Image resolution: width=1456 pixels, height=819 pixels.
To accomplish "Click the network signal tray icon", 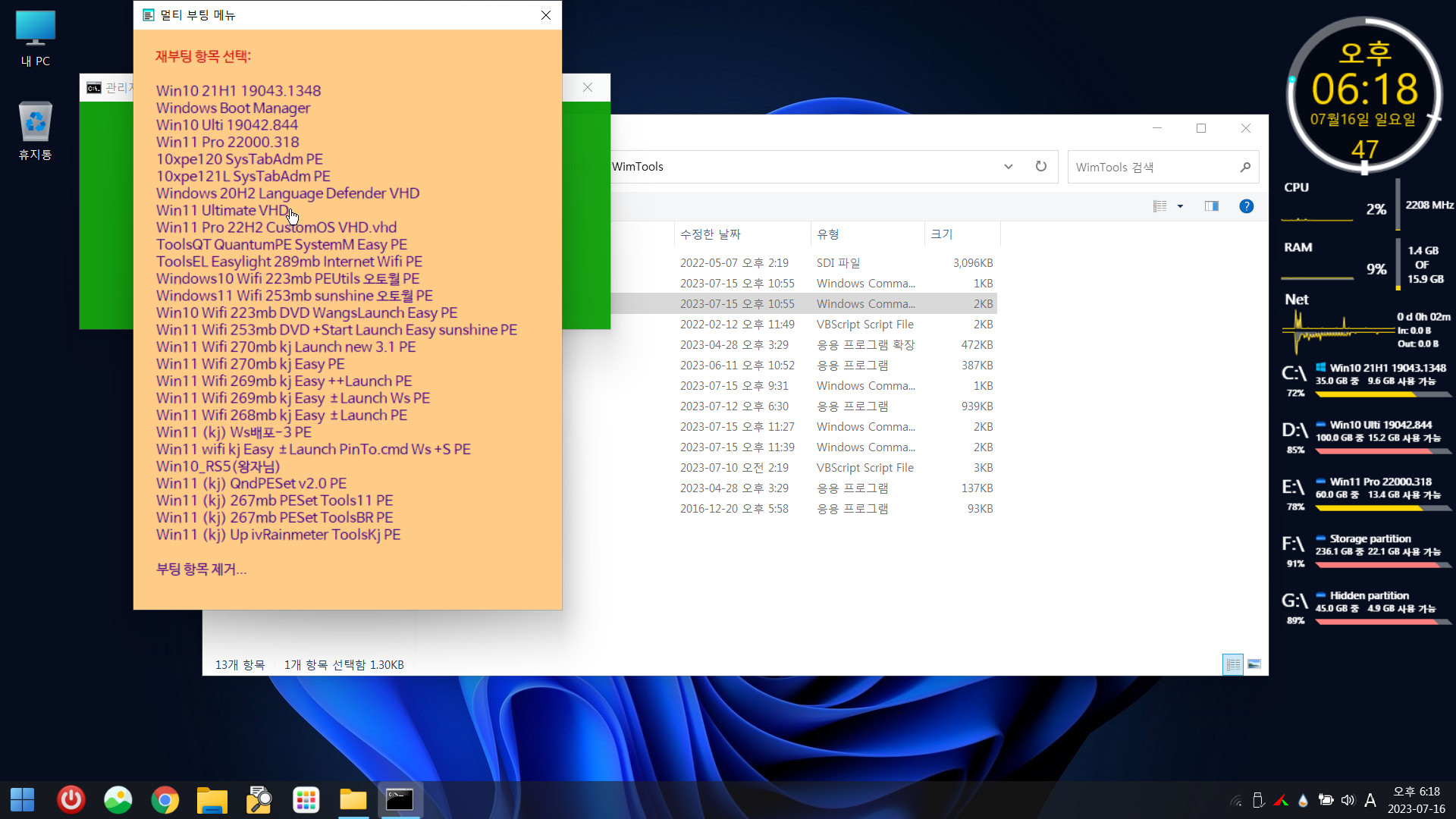I will (x=1236, y=800).
